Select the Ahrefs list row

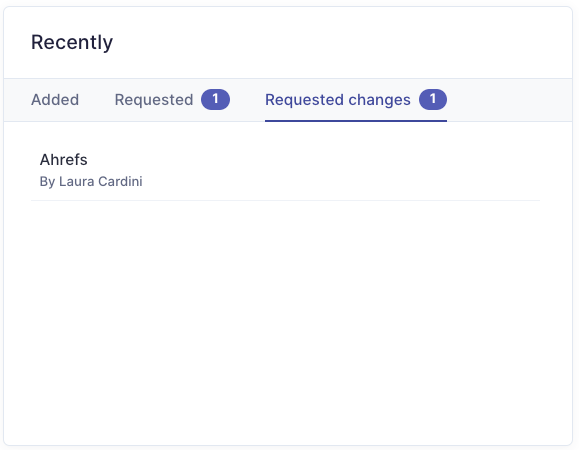pyautogui.click(x=285, y=170)
